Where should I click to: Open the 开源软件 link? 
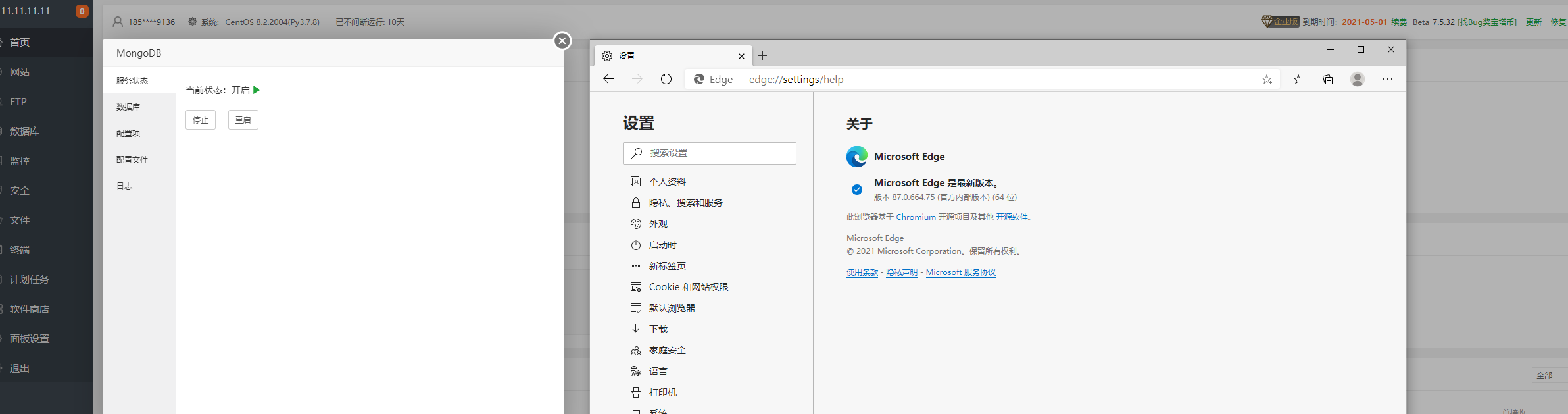[1012, 217]
